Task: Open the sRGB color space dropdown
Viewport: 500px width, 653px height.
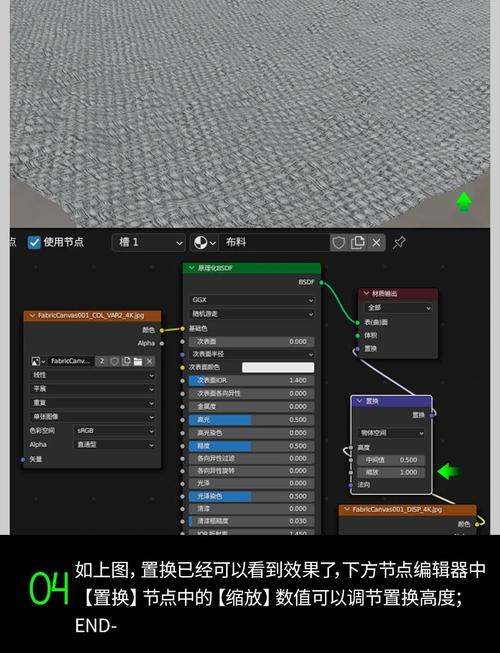Action: coord(115,431)
